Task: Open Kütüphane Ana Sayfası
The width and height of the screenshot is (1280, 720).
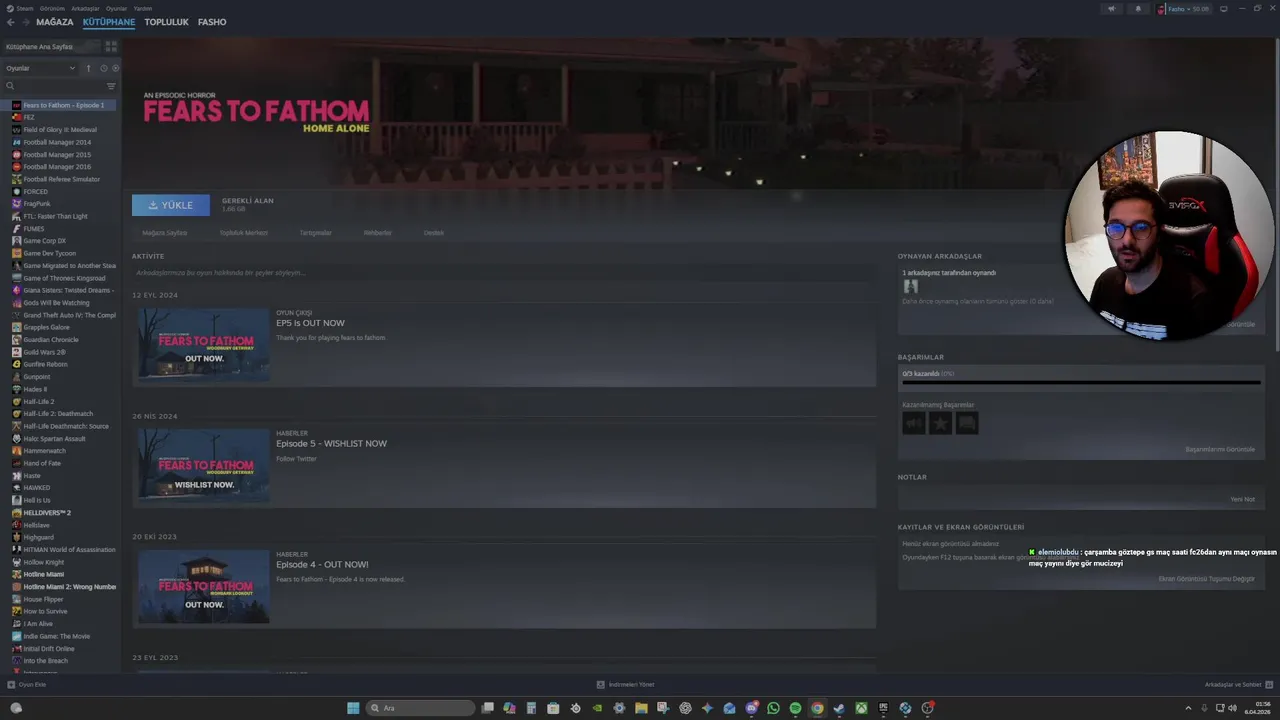Action: coord(50,46)
